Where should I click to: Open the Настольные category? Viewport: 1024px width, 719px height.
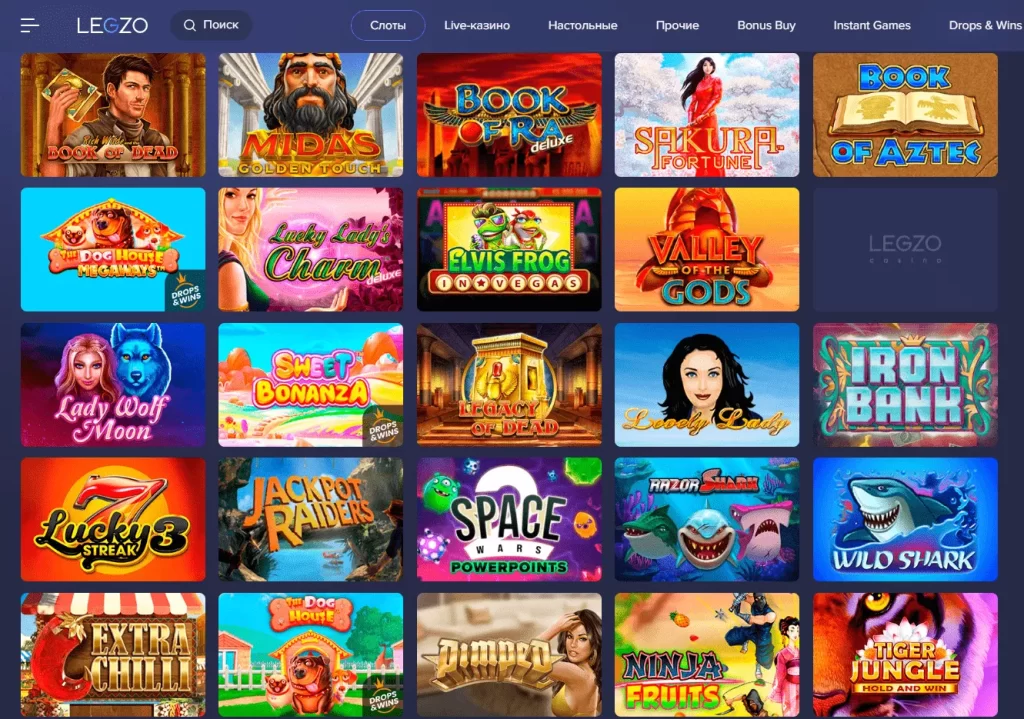[x=583, y=25]
